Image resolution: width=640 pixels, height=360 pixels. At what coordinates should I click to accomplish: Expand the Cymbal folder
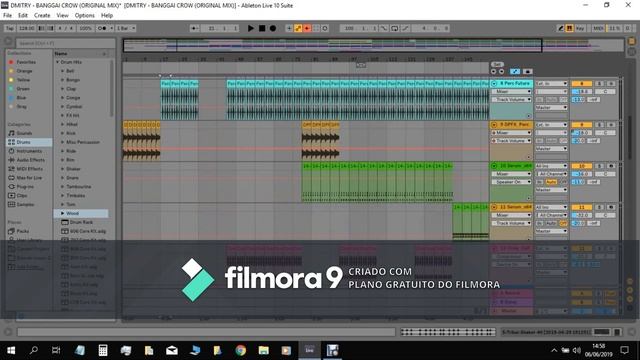62,107
